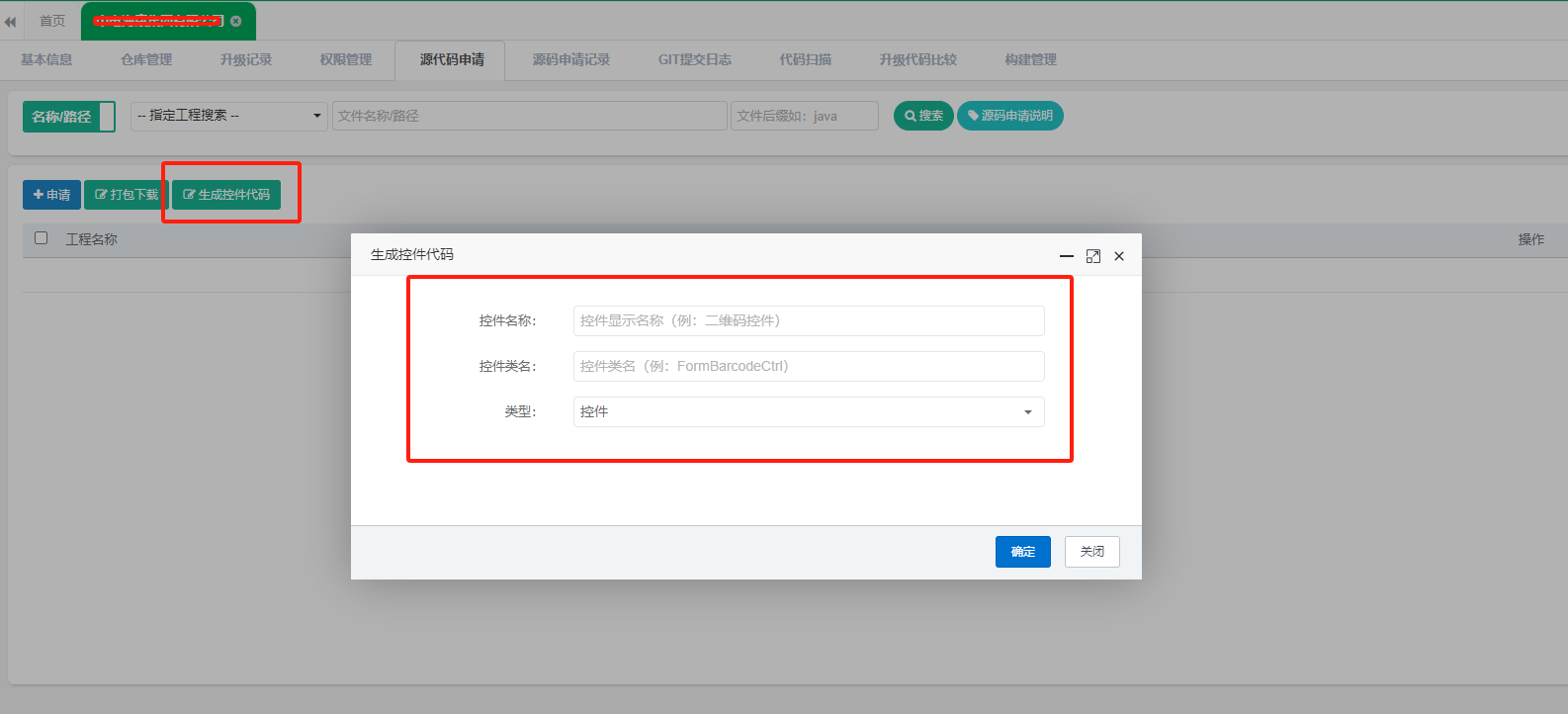
Task: Open the GIT提交日志 tab
Action: (x=695, y=60)
